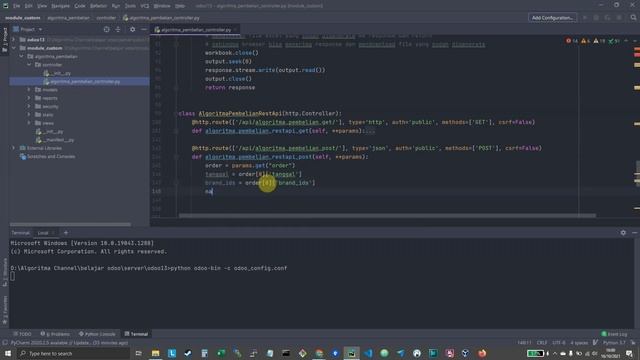Image resolution: width=640 pixels, height=360 pixels.
Task: Click the locate opened file target icon
Action: pos(107,29)
